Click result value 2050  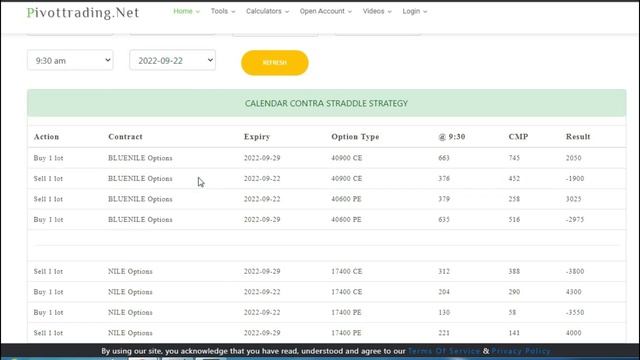tap(573, 158)
